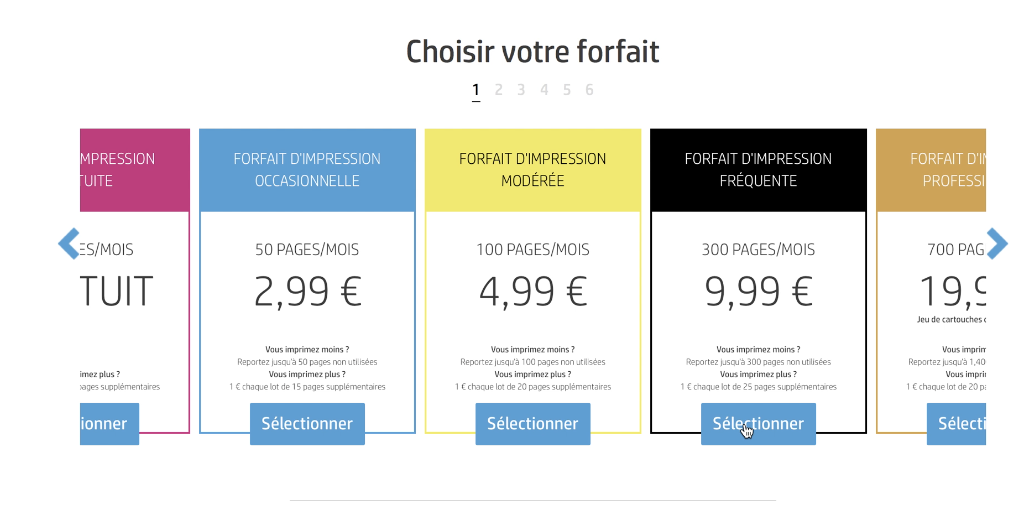1032x510 pixels.
Task: Go to plan page 2
Action: point(498,90)
